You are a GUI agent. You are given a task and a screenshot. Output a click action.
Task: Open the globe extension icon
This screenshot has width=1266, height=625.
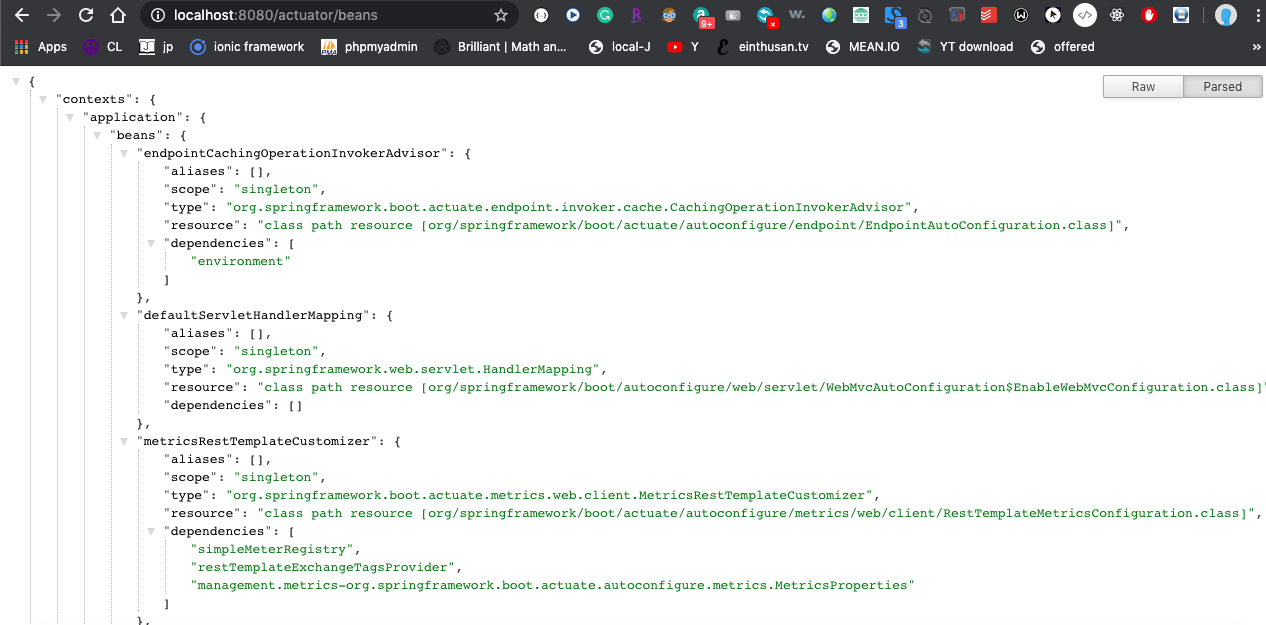829,15
